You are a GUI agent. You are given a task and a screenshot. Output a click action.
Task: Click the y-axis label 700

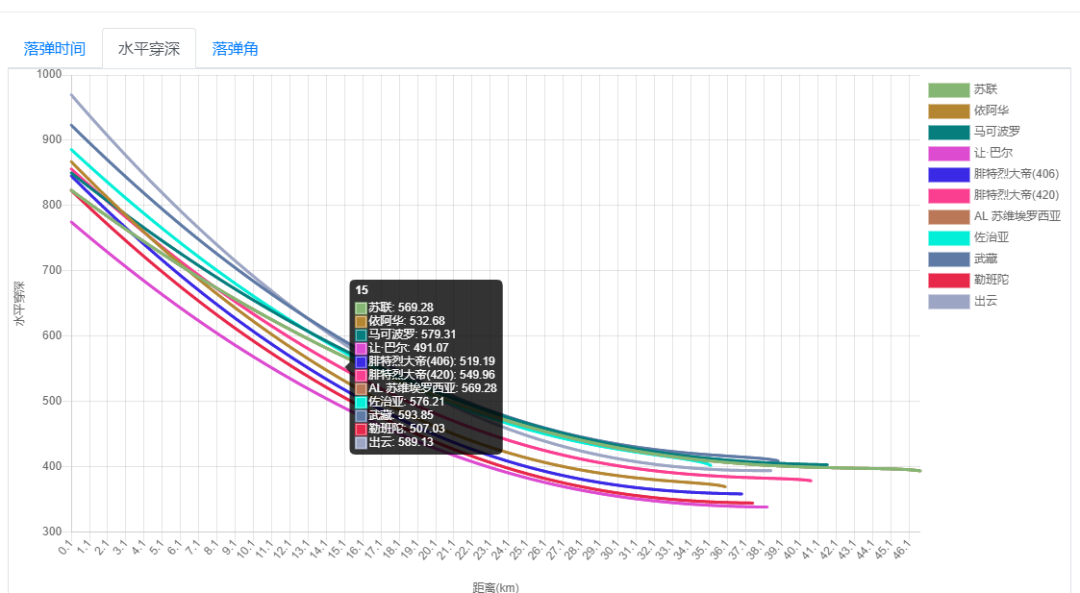[x=52, y=271]
